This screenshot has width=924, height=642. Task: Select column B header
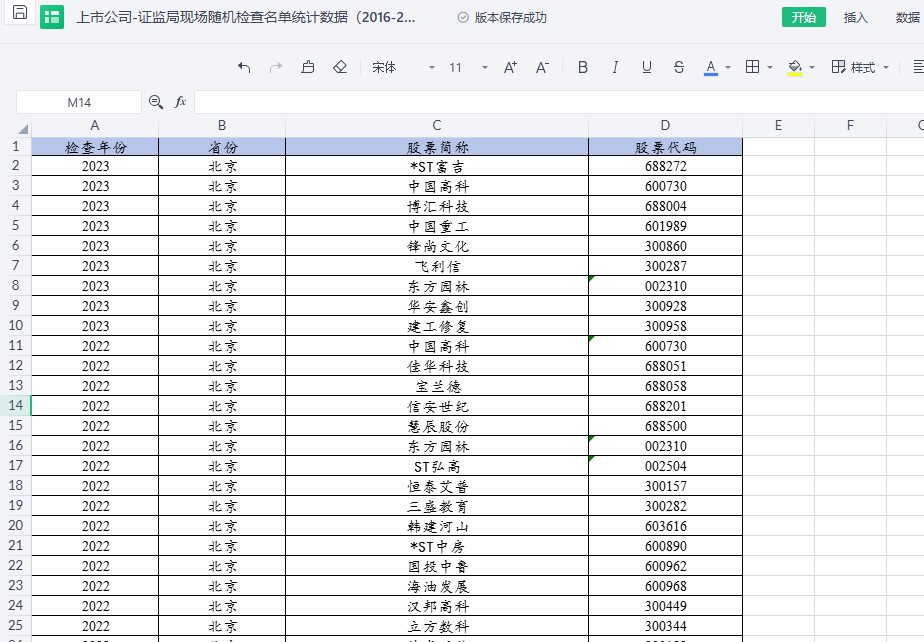tap(222, 125)
